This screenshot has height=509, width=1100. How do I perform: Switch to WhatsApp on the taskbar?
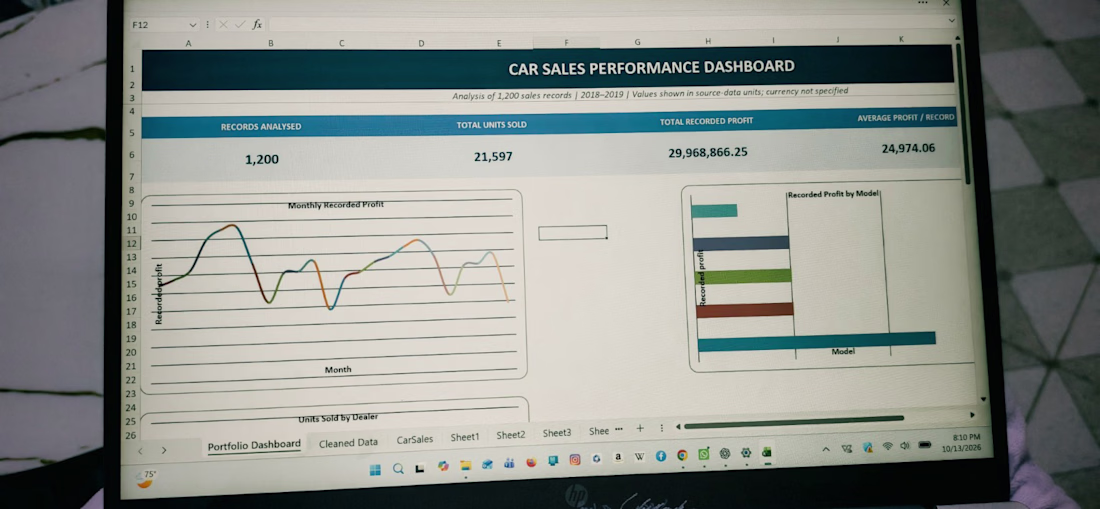click(704, 454)
